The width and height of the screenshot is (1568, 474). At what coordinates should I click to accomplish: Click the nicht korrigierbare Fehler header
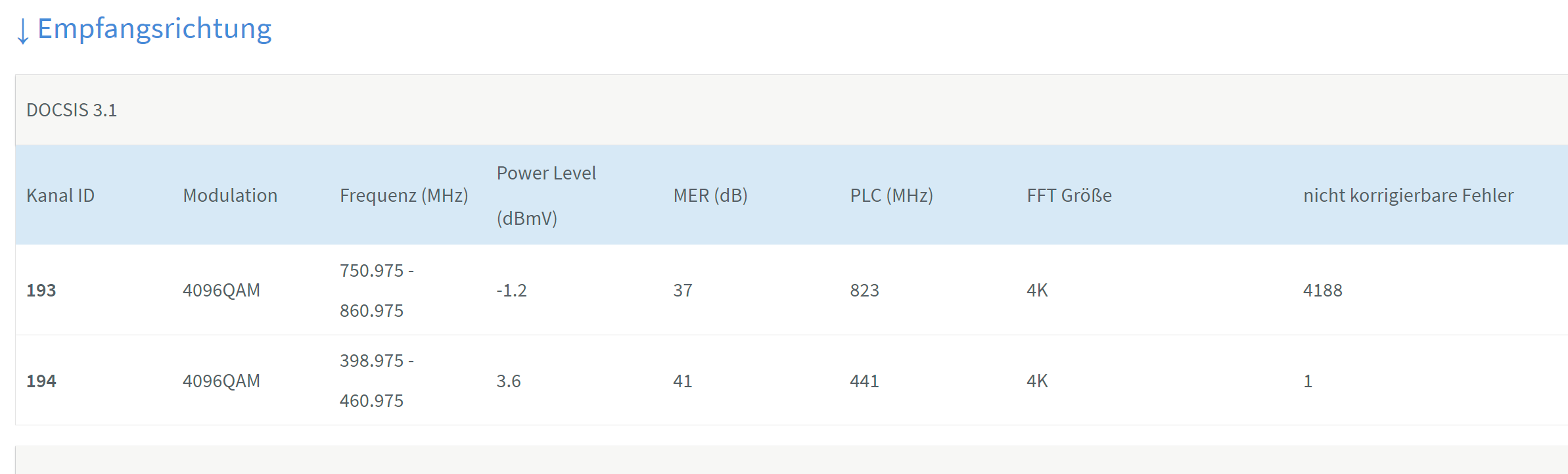pos(1408,195)
